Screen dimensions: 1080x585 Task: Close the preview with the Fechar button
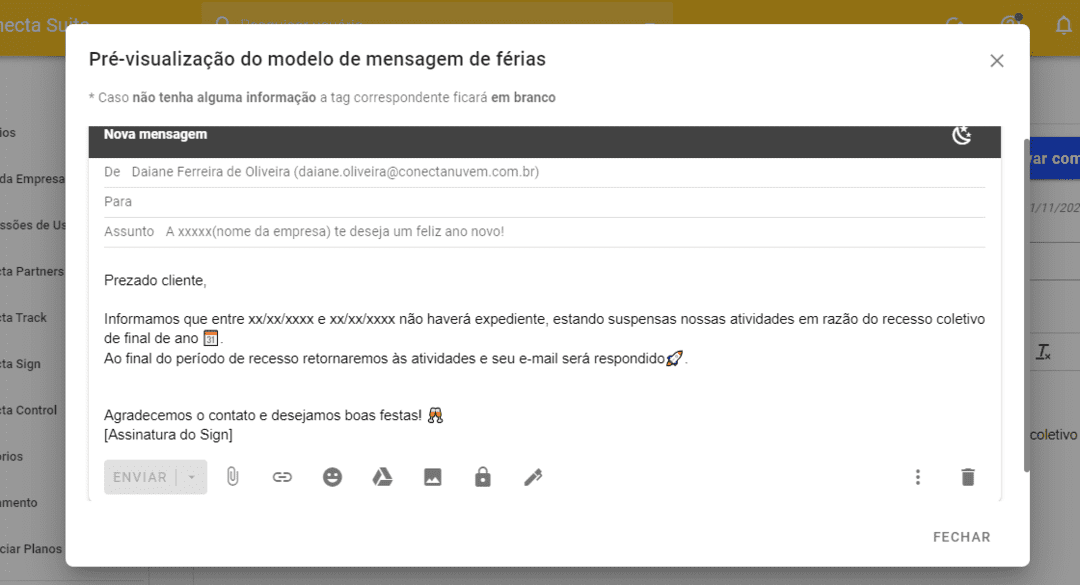tap(960, 536)
